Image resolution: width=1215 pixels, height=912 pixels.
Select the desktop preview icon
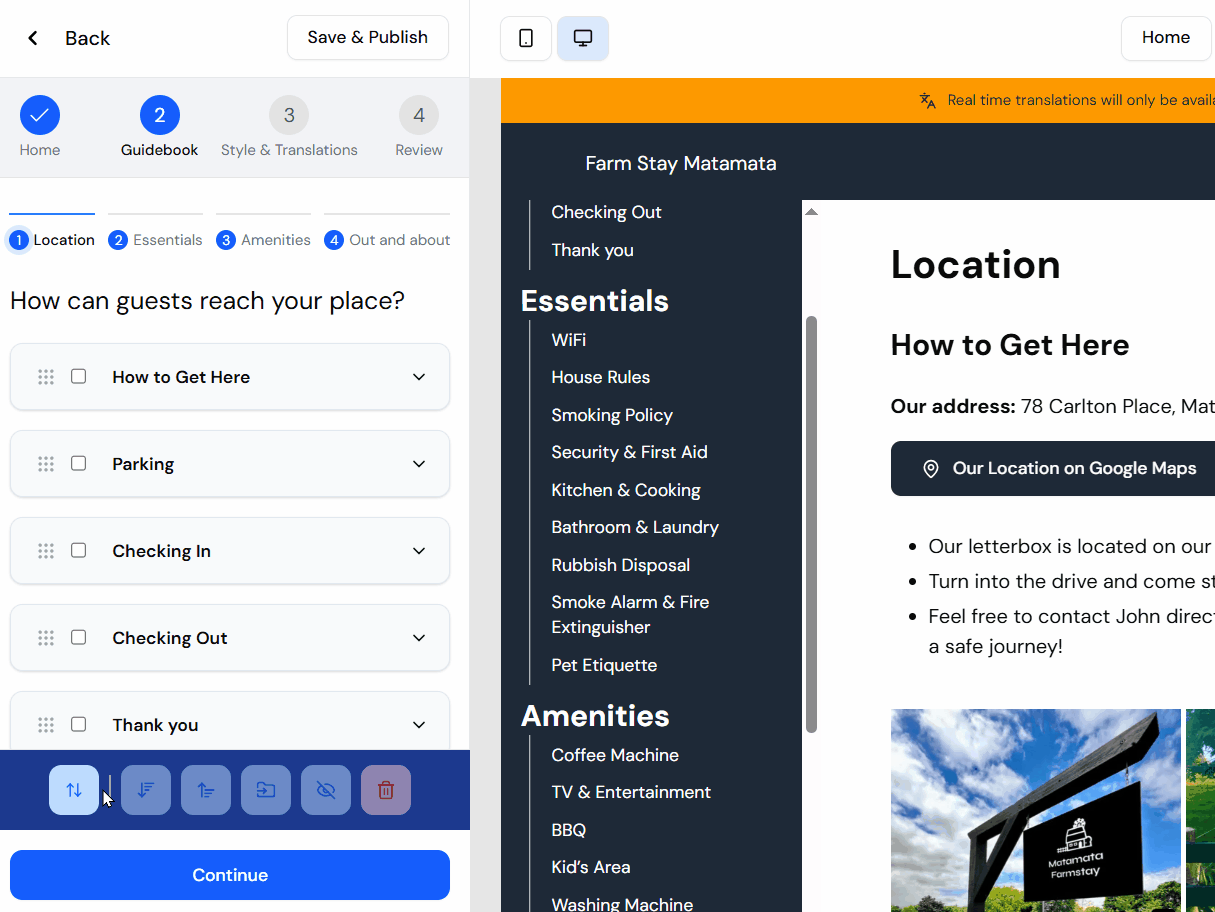582,37
